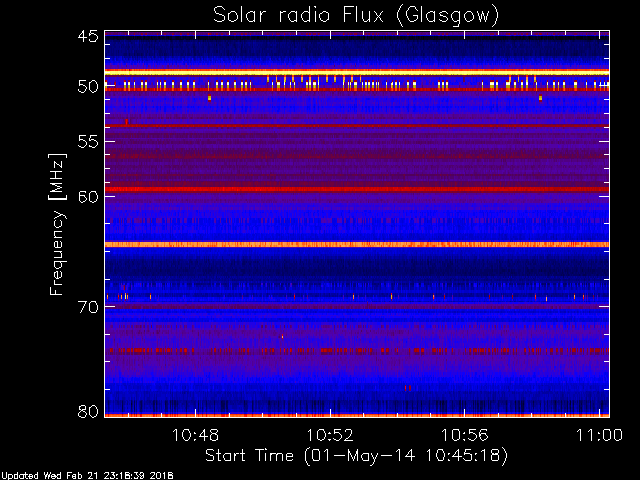Select the 10:48 time tick label
640x480 pixels.
[196, 435]
